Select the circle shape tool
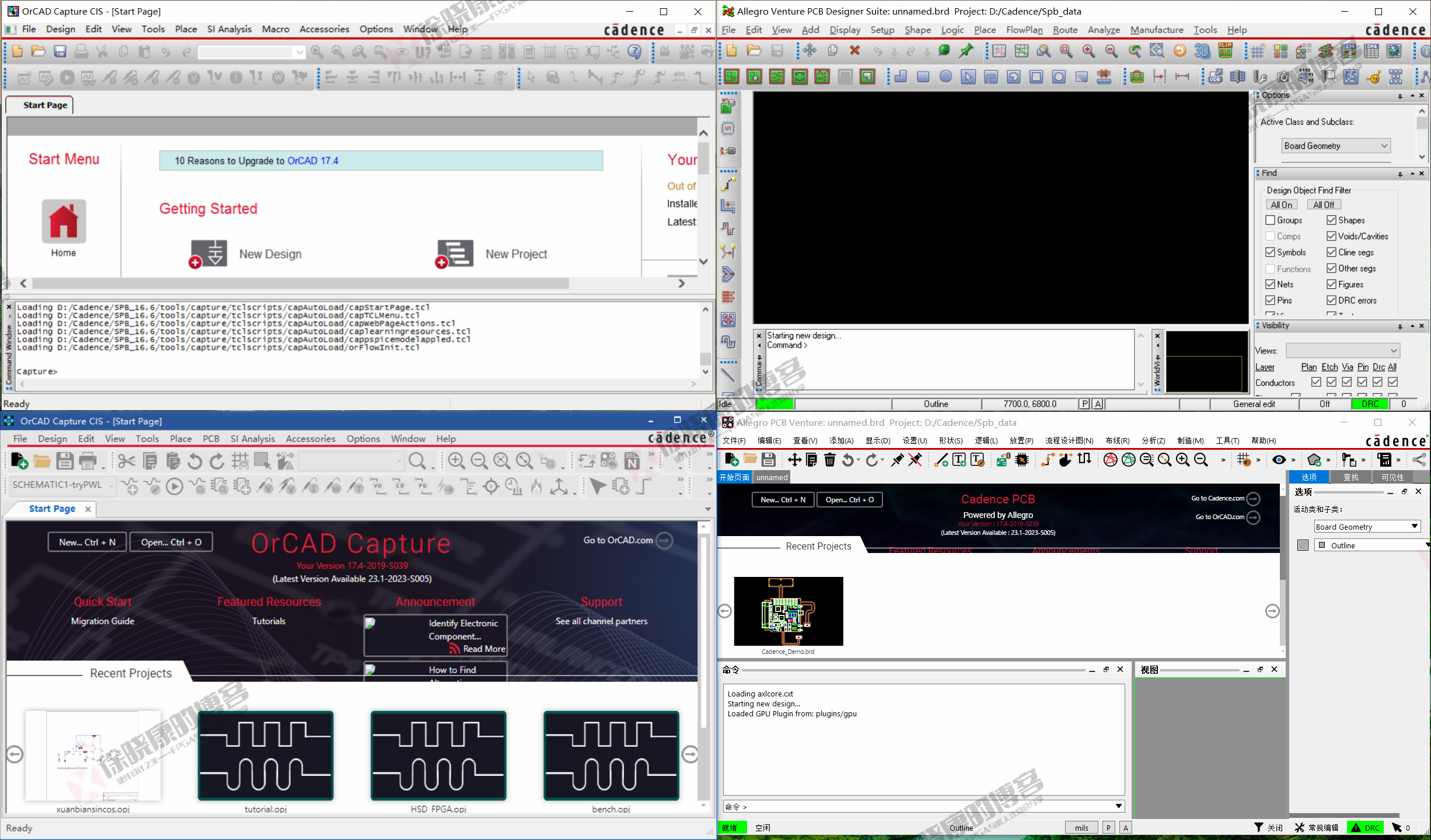Viewport: 1431px width, 840px height. [x=945, y=77]
